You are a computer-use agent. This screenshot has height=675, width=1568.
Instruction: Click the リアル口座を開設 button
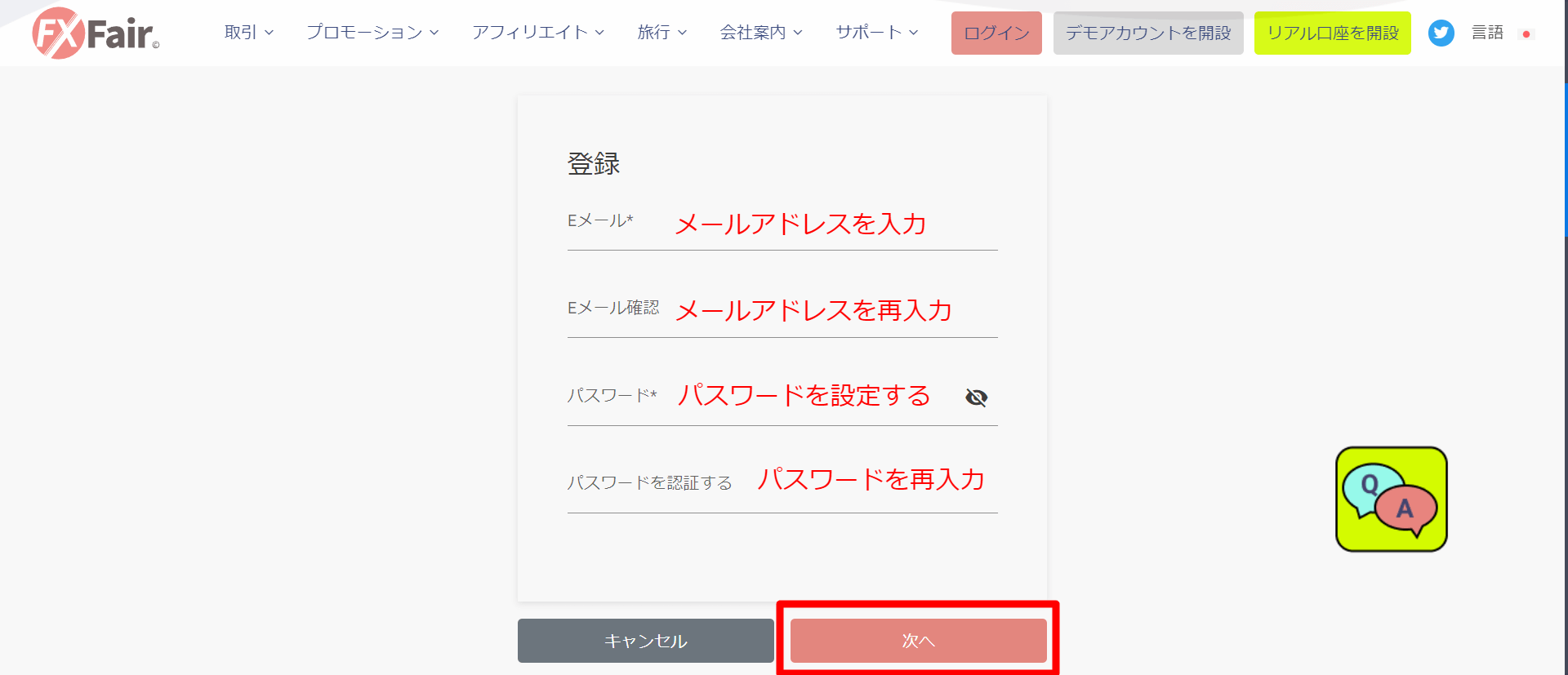[x=1332, y=33]
